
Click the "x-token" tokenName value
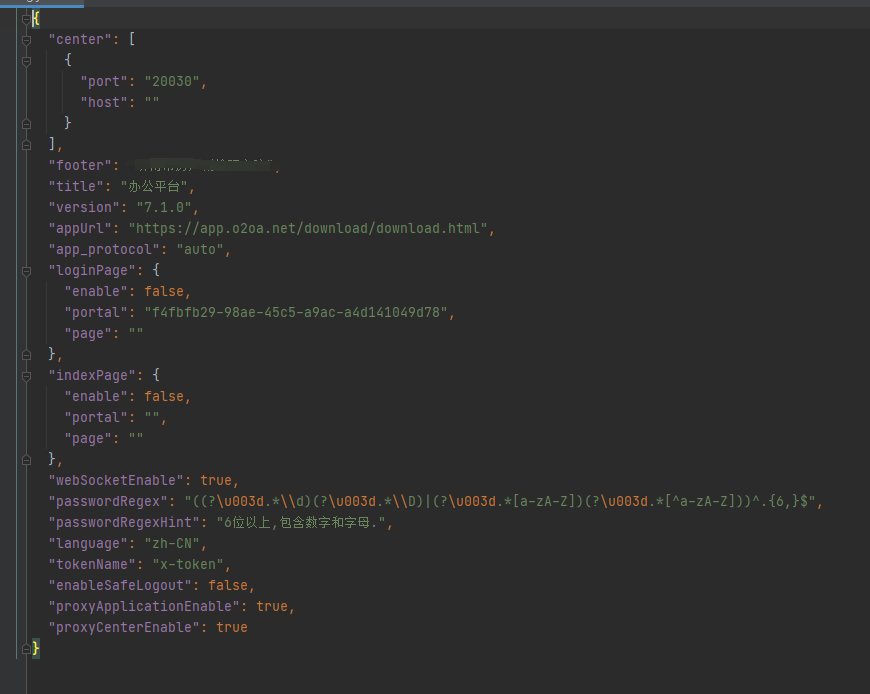pos(188,565)
